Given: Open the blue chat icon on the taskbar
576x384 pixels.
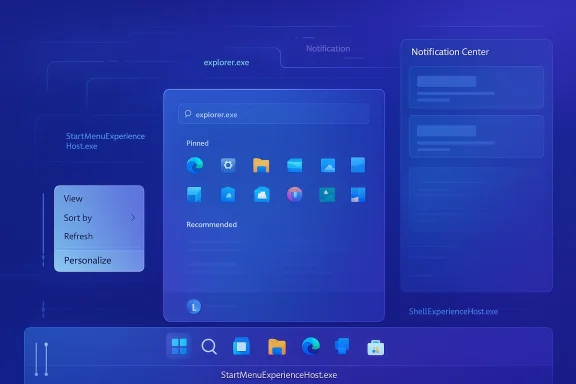Looking at the screenshot, I should (x=342, y=346).
